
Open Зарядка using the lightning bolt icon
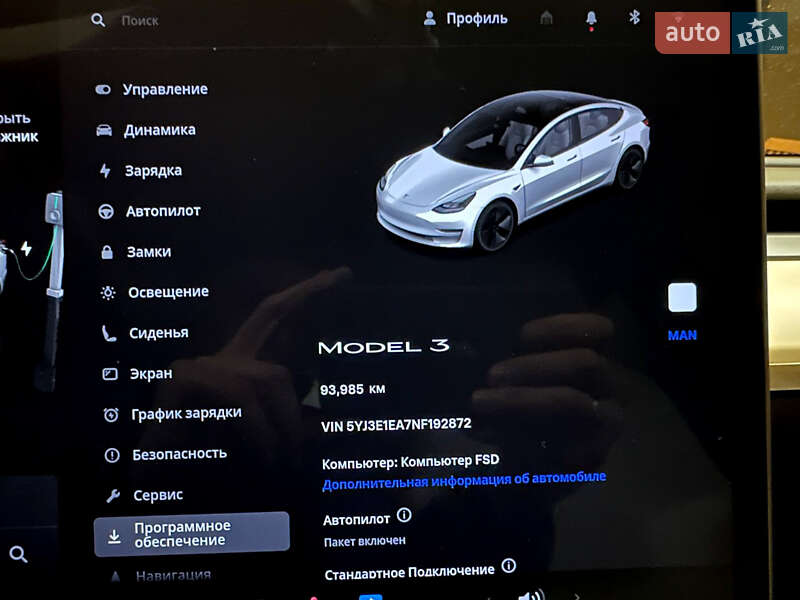click(104, 170)
